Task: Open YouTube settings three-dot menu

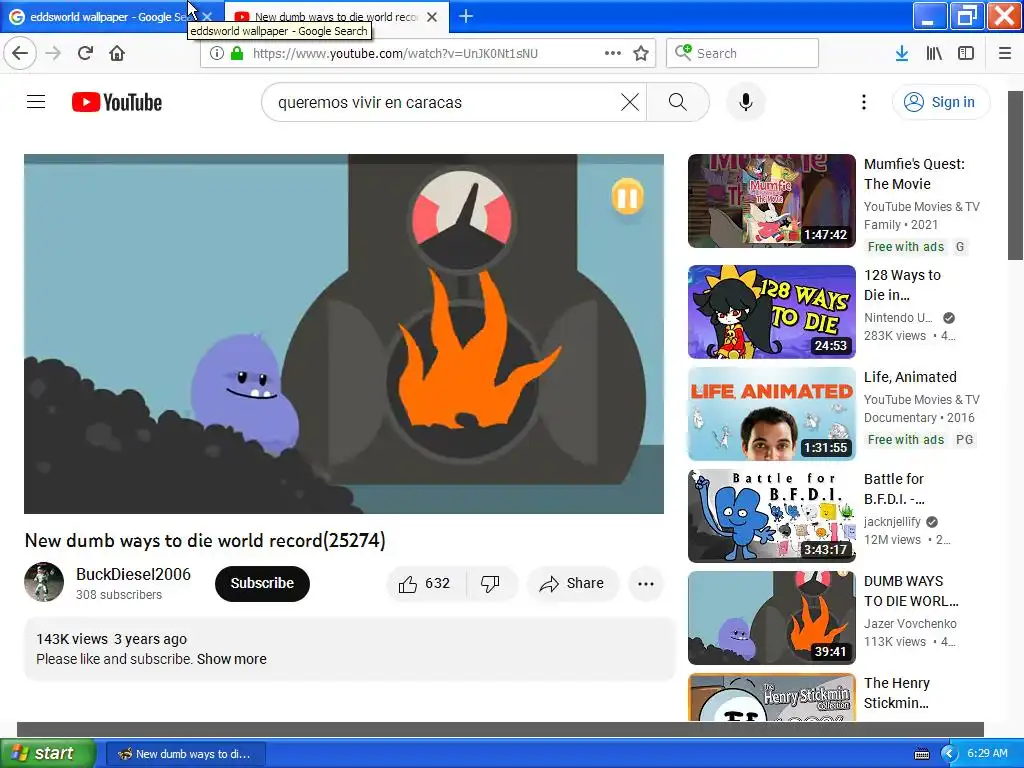Action: pos(864,102)
